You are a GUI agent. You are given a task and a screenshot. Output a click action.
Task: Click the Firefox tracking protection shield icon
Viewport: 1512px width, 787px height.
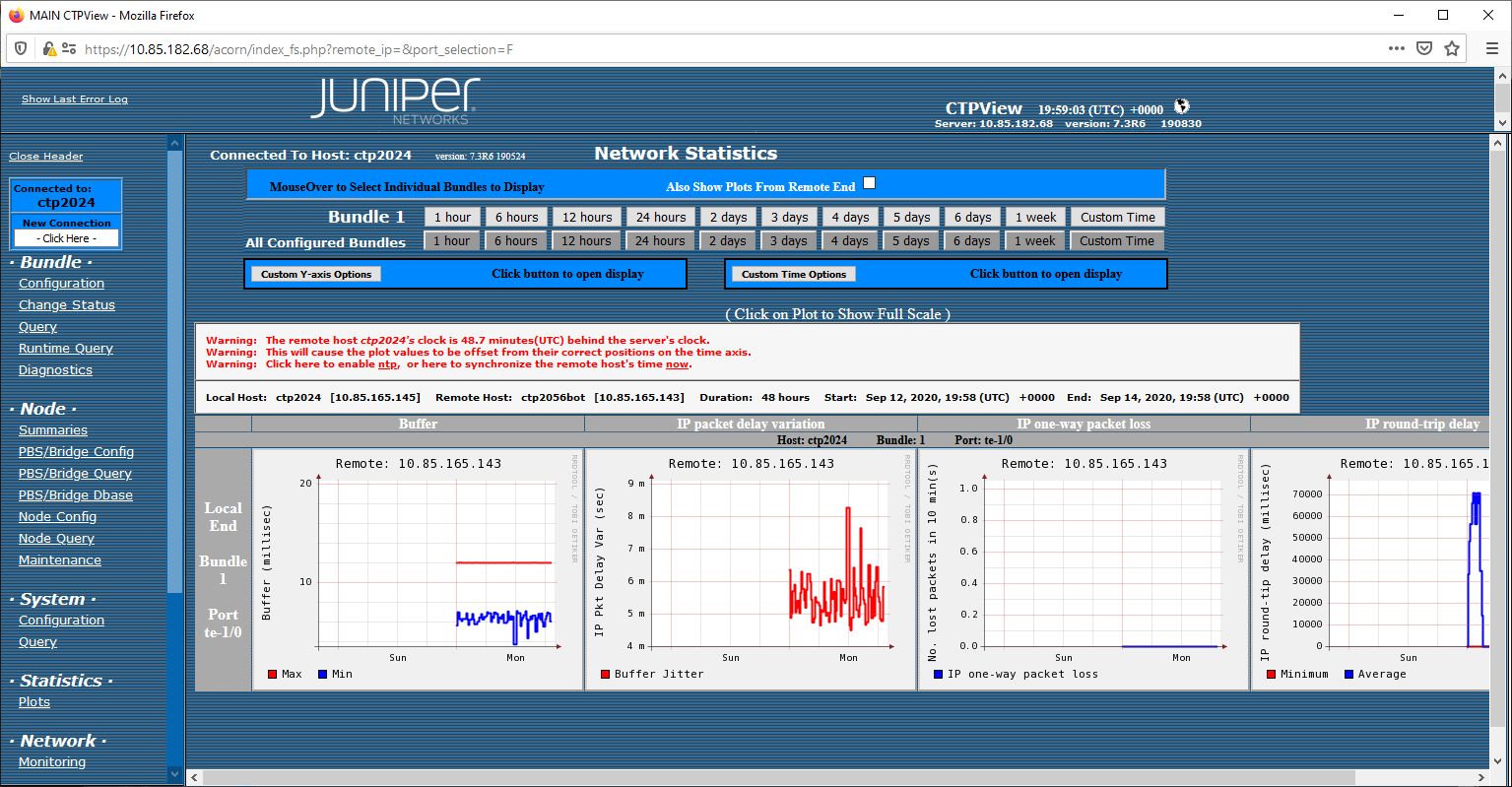click(x=21, y=48)
